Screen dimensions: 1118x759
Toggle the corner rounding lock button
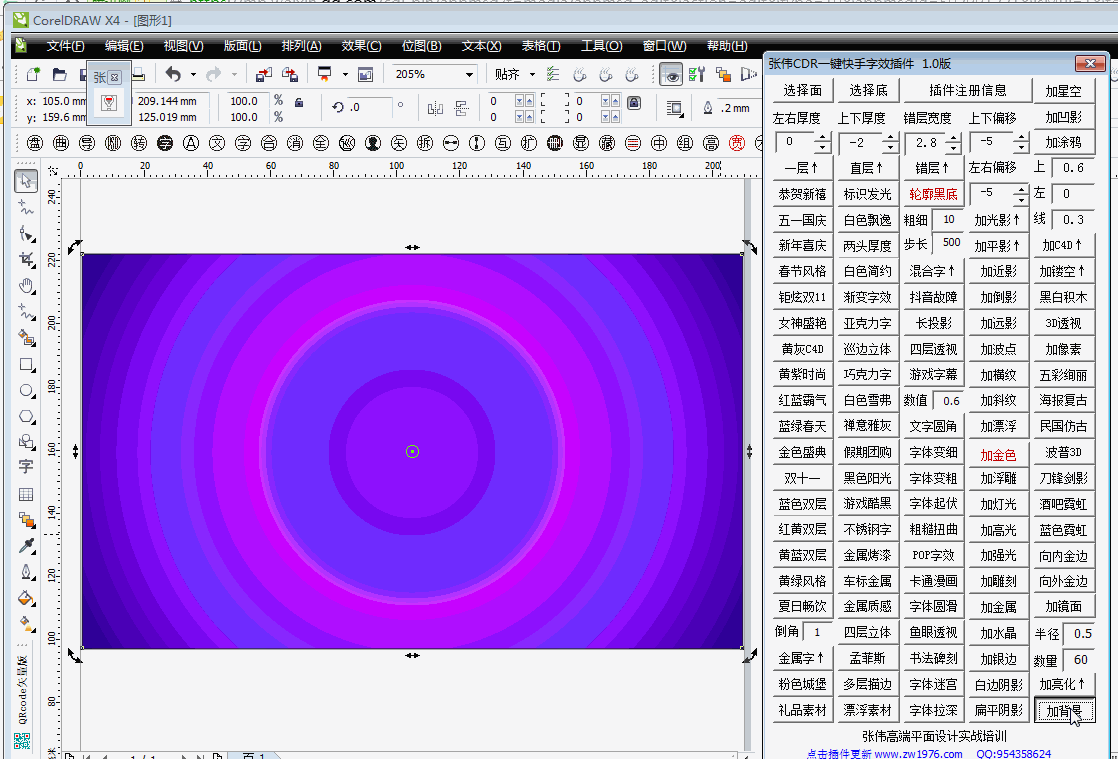pyautogui.click(x=633, y=103)
